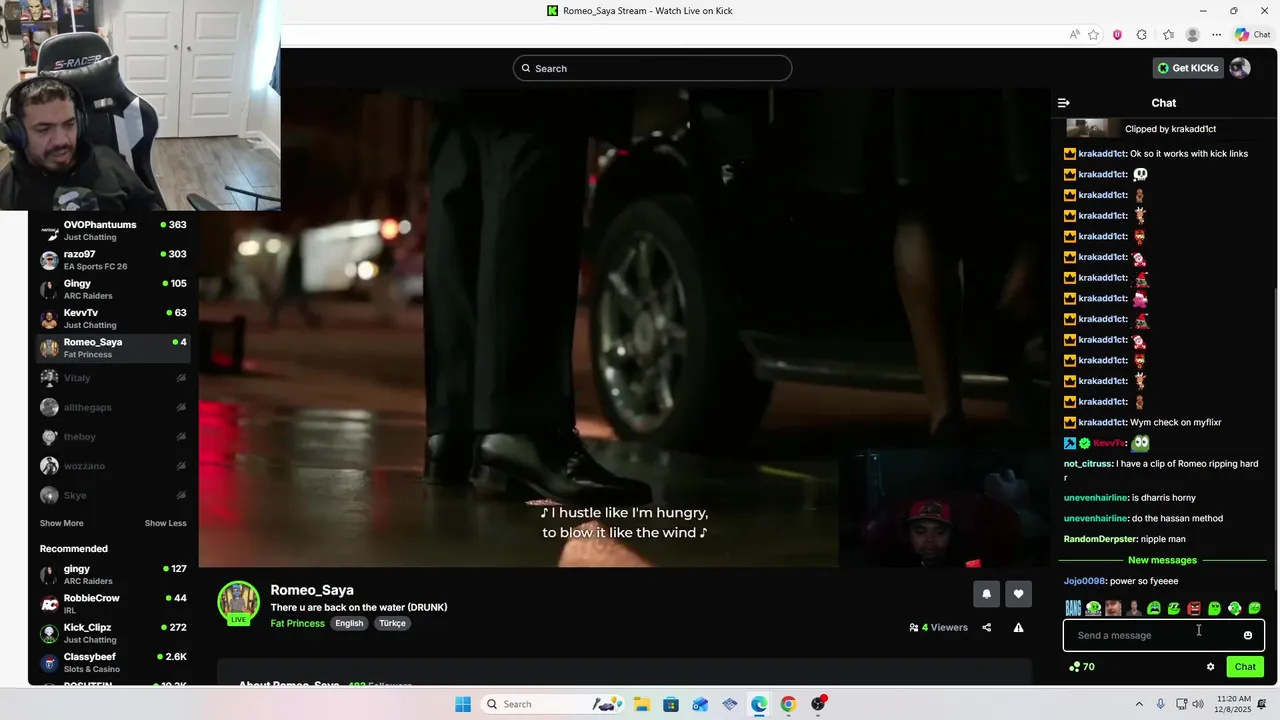Jump to New messages in chat

[1162, 560]
